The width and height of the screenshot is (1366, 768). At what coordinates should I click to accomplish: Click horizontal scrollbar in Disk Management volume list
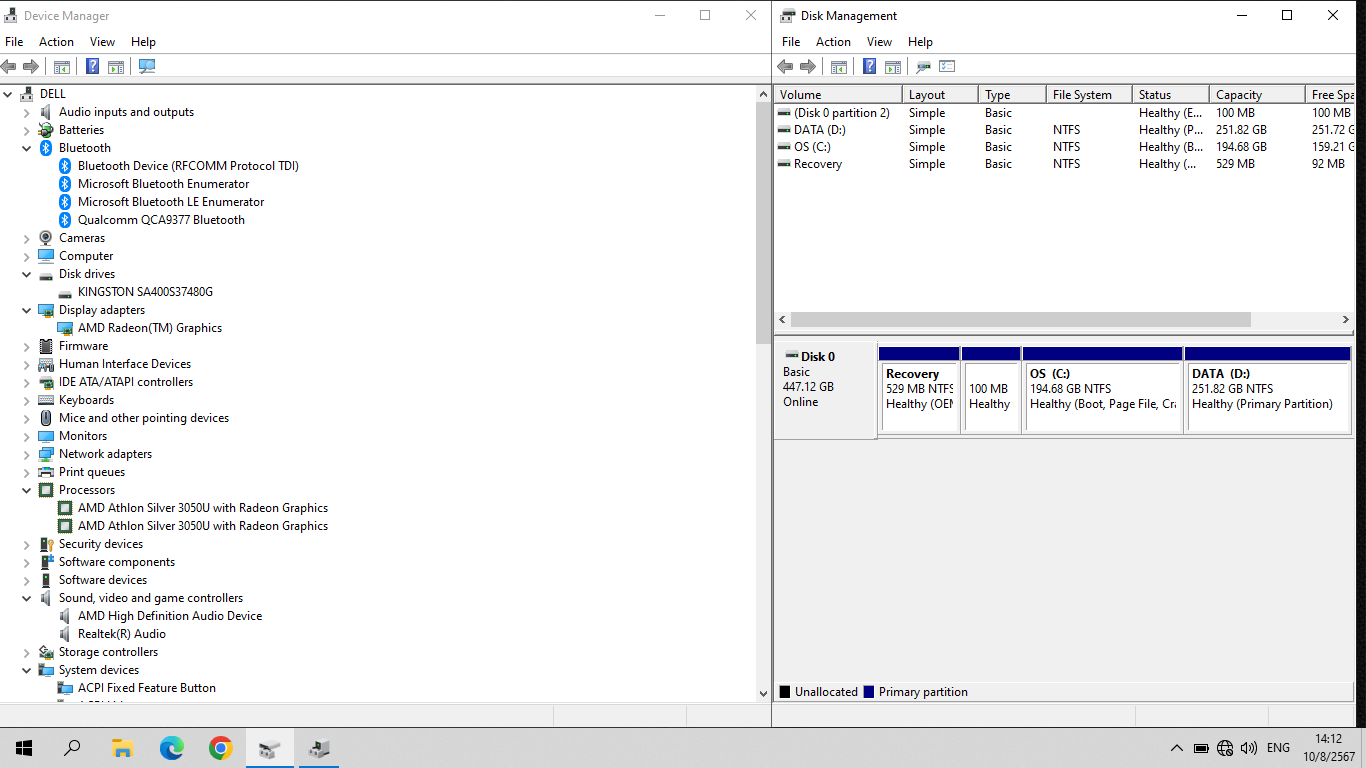pos(1020,320)
